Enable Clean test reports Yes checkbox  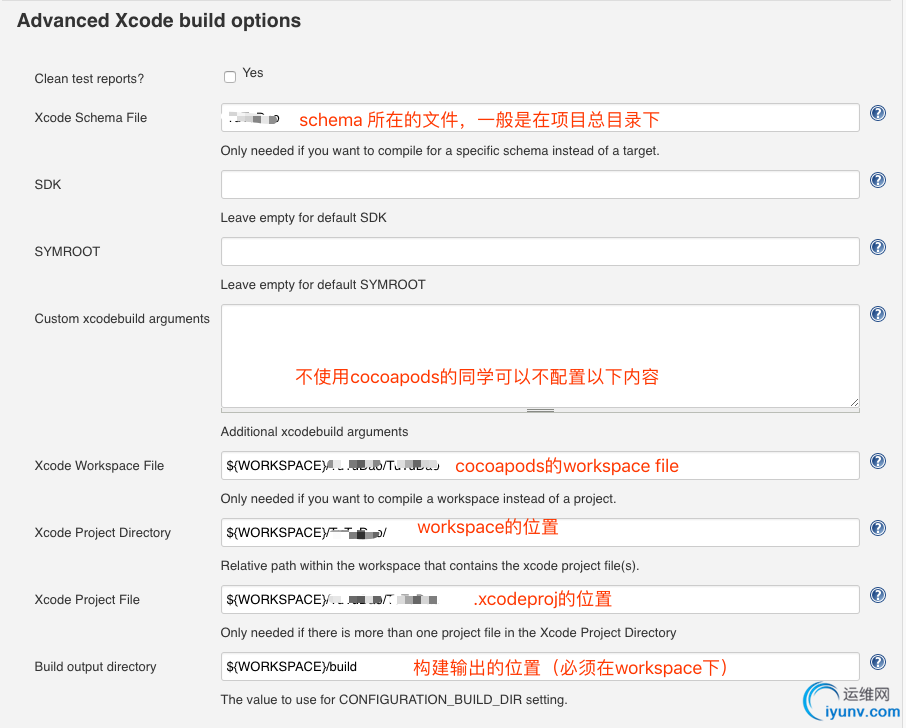pyautogui.click(x=230, y=76)
